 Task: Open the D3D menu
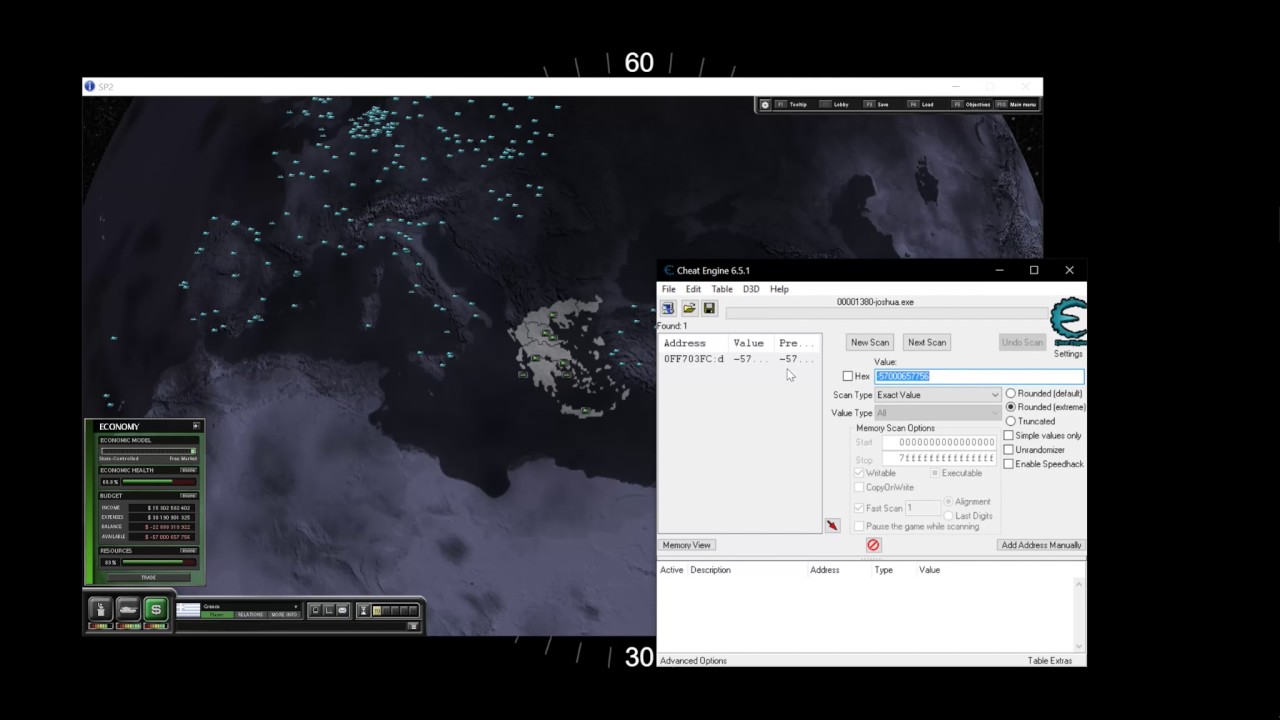click(751, 289)
